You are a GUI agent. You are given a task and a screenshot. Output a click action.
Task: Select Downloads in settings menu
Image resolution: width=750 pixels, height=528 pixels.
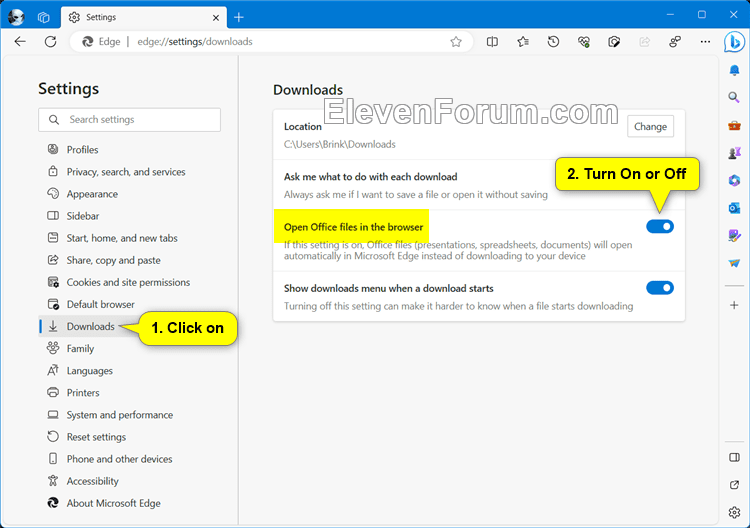tap(90, 326)
